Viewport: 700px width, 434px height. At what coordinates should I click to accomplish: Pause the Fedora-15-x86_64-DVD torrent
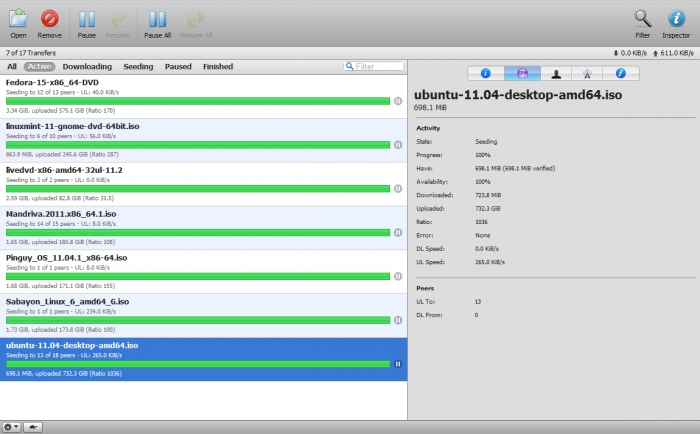point(398,101)
